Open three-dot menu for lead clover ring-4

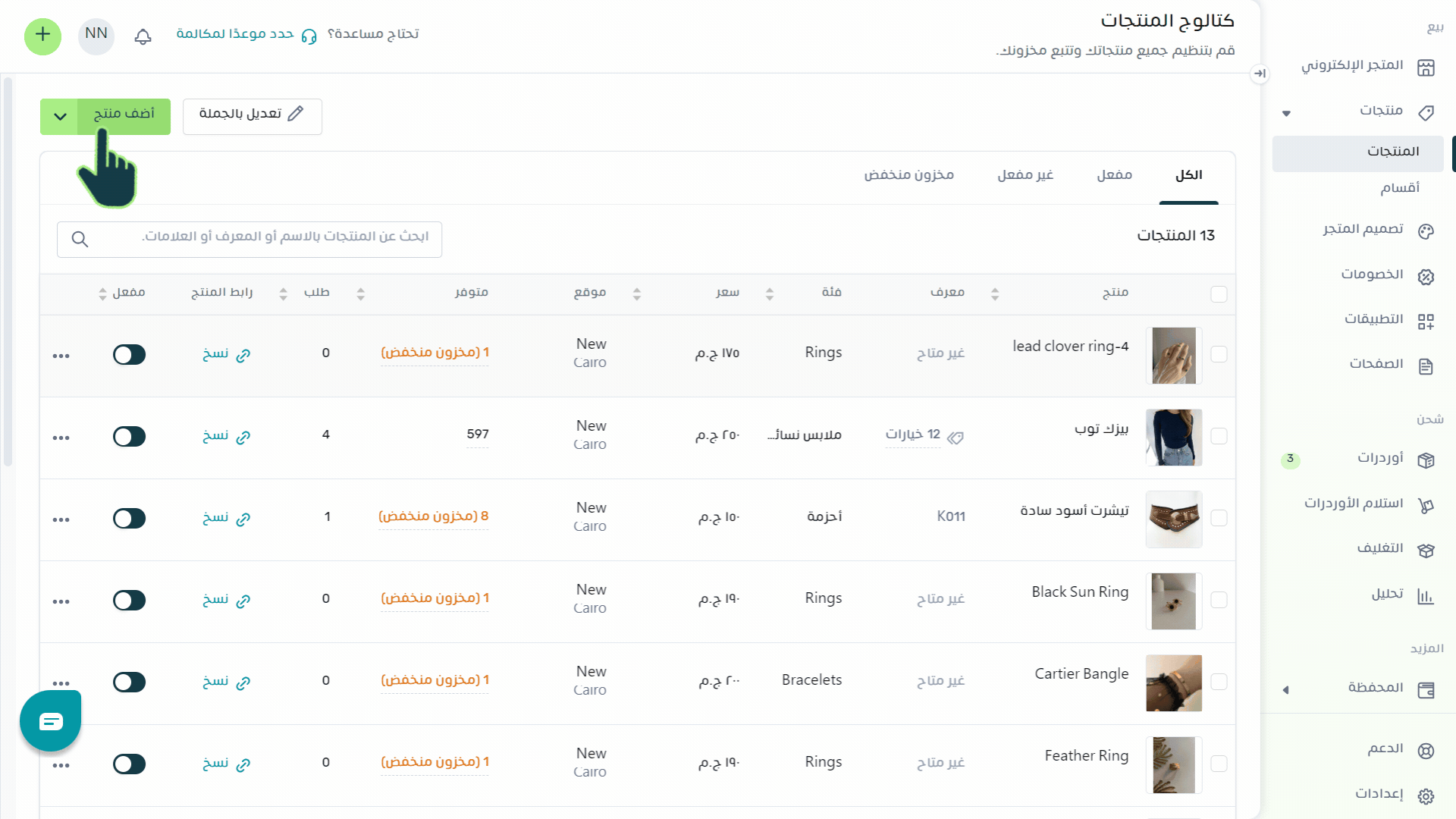61,356
